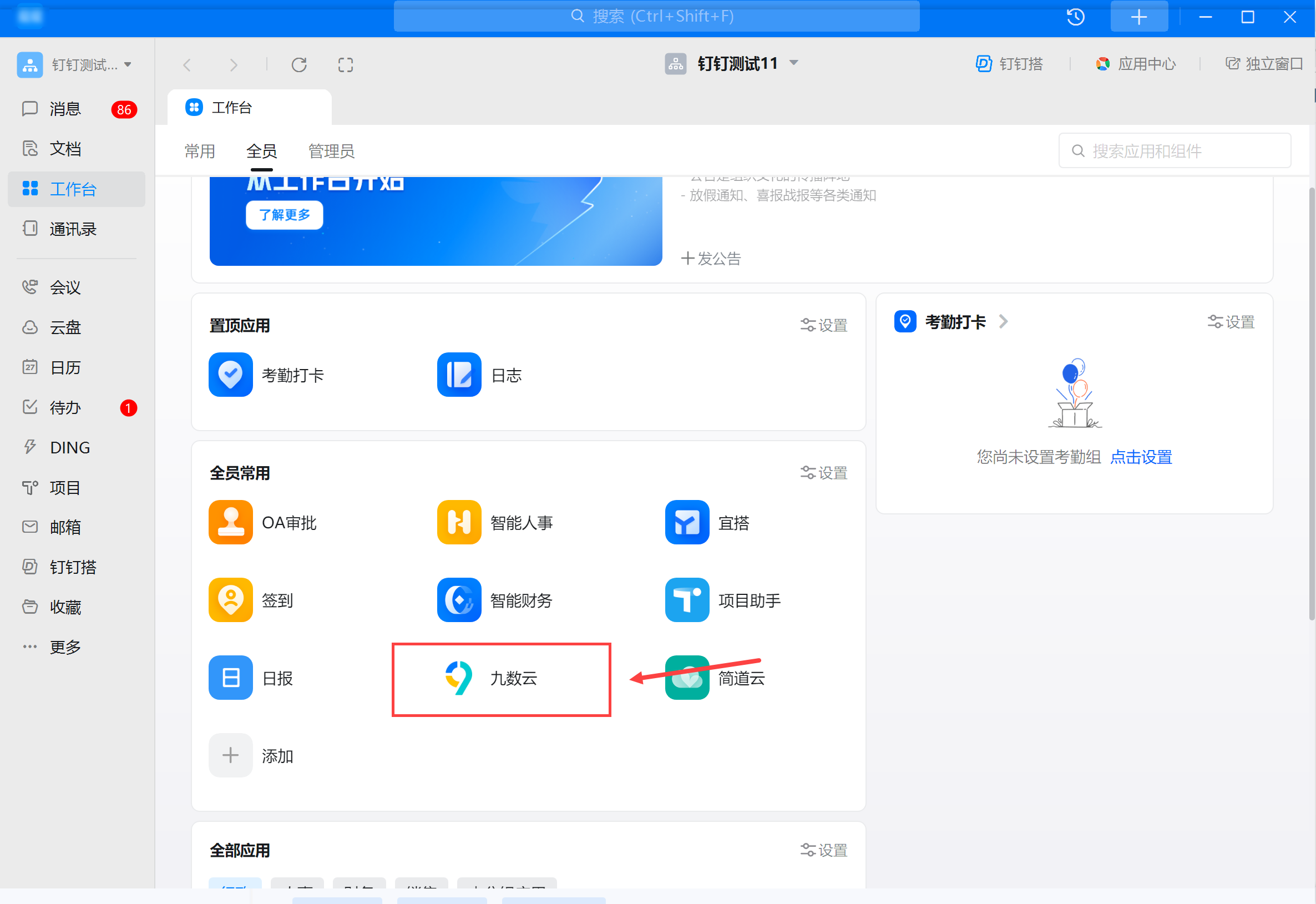Viewport: 1316px width, 904px height.
Task: Open the 宜搭 app
Action: tap(707, 523)
